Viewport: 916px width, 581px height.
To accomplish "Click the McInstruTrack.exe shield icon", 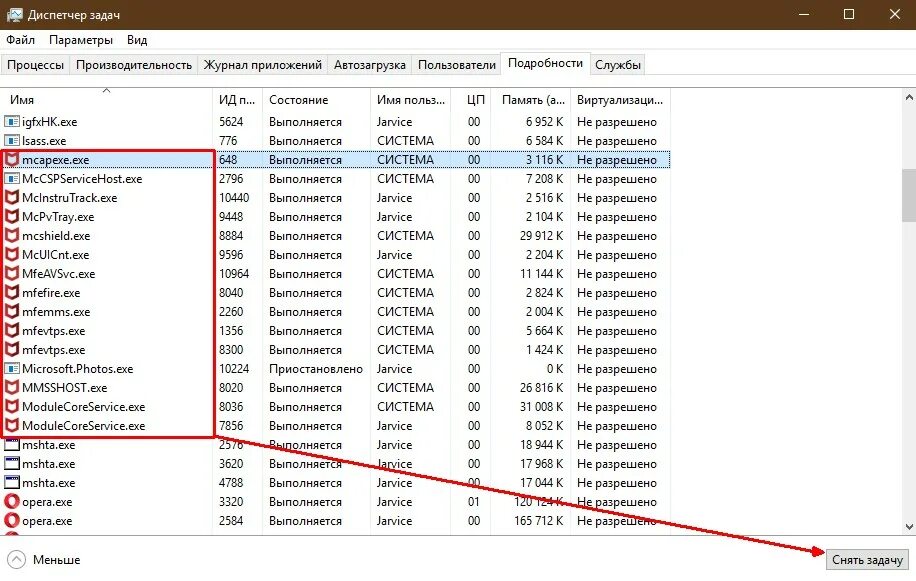I will click(12, 197).
